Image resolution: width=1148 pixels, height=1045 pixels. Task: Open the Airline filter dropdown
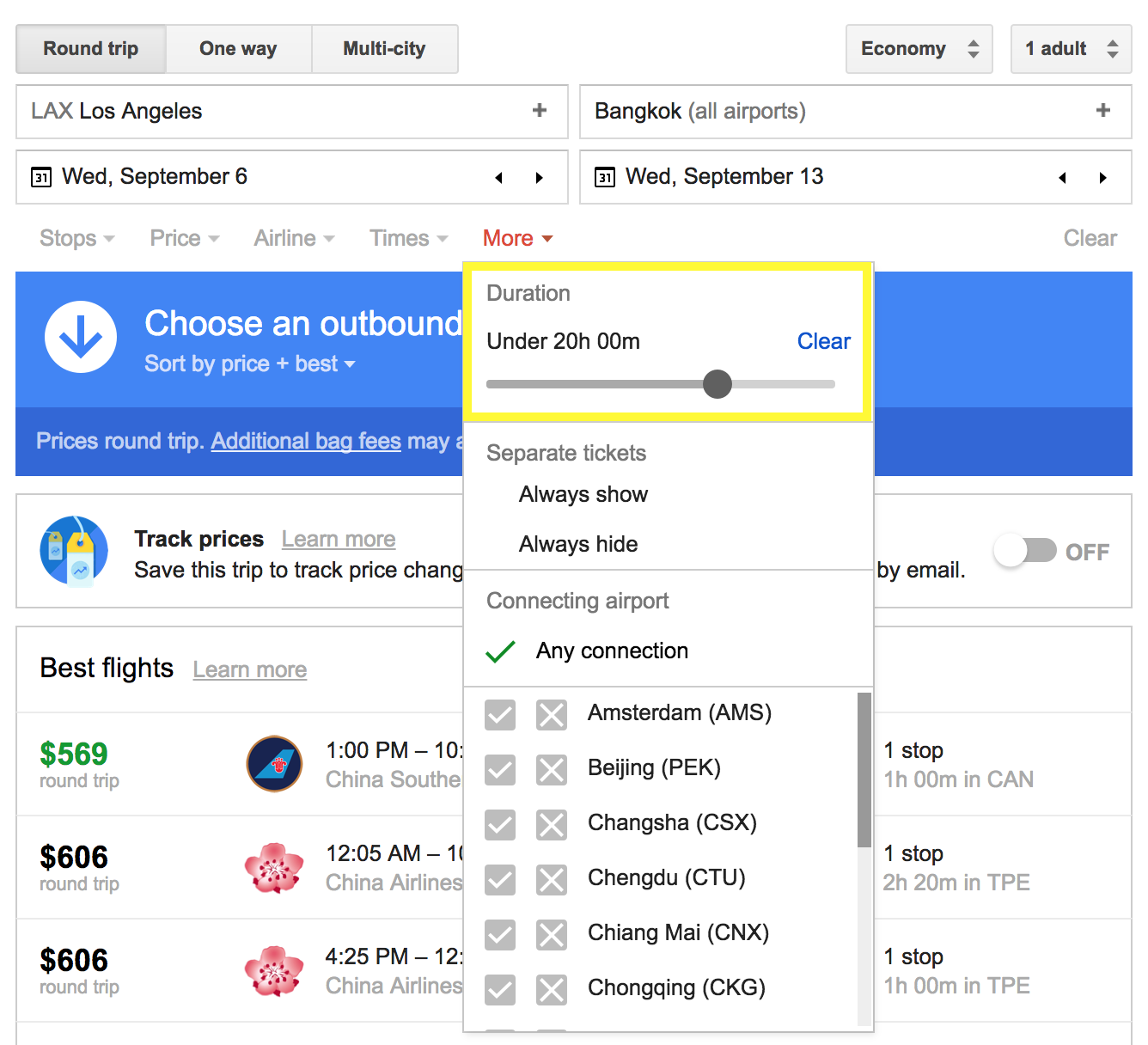click(x=295, y=238)
